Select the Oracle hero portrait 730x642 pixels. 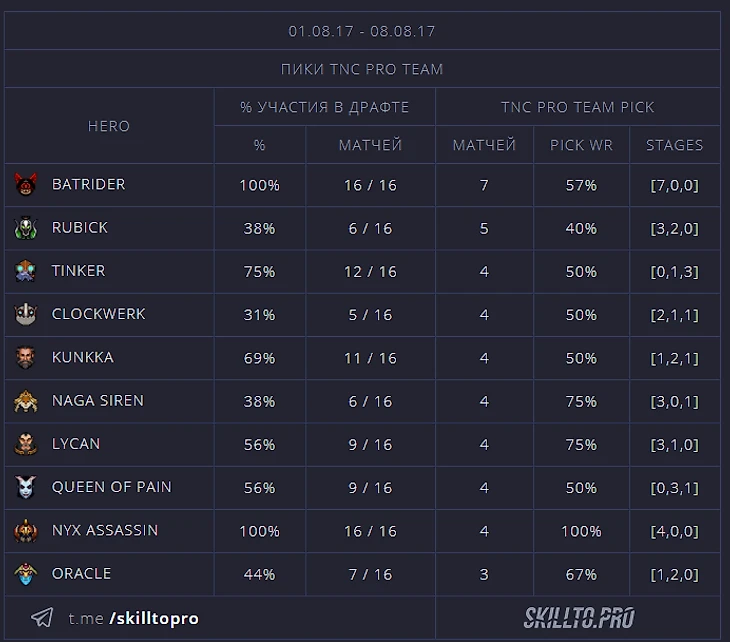click(x=26, y=574)
